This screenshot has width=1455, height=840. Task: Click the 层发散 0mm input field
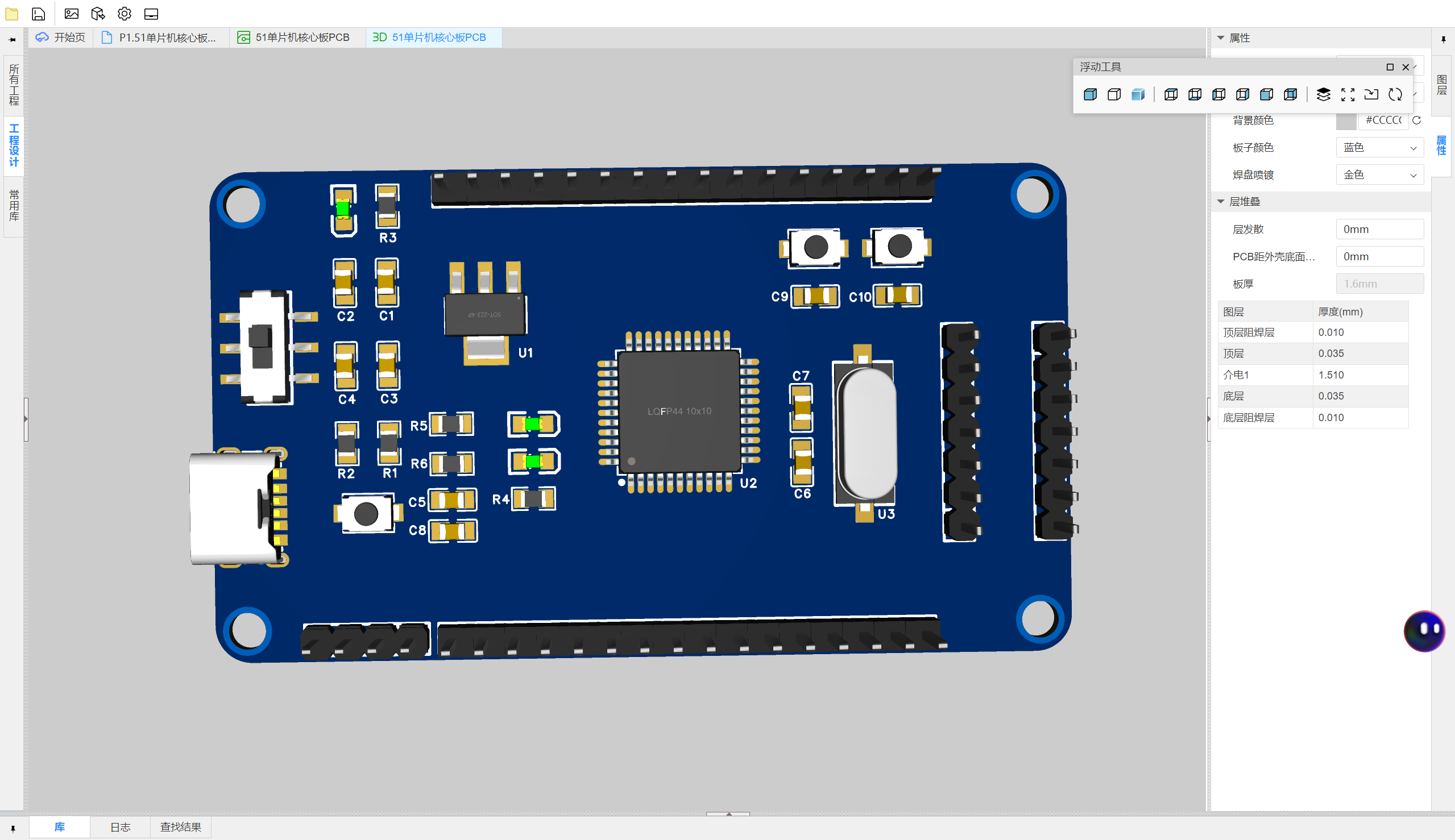pos(1379,229)
